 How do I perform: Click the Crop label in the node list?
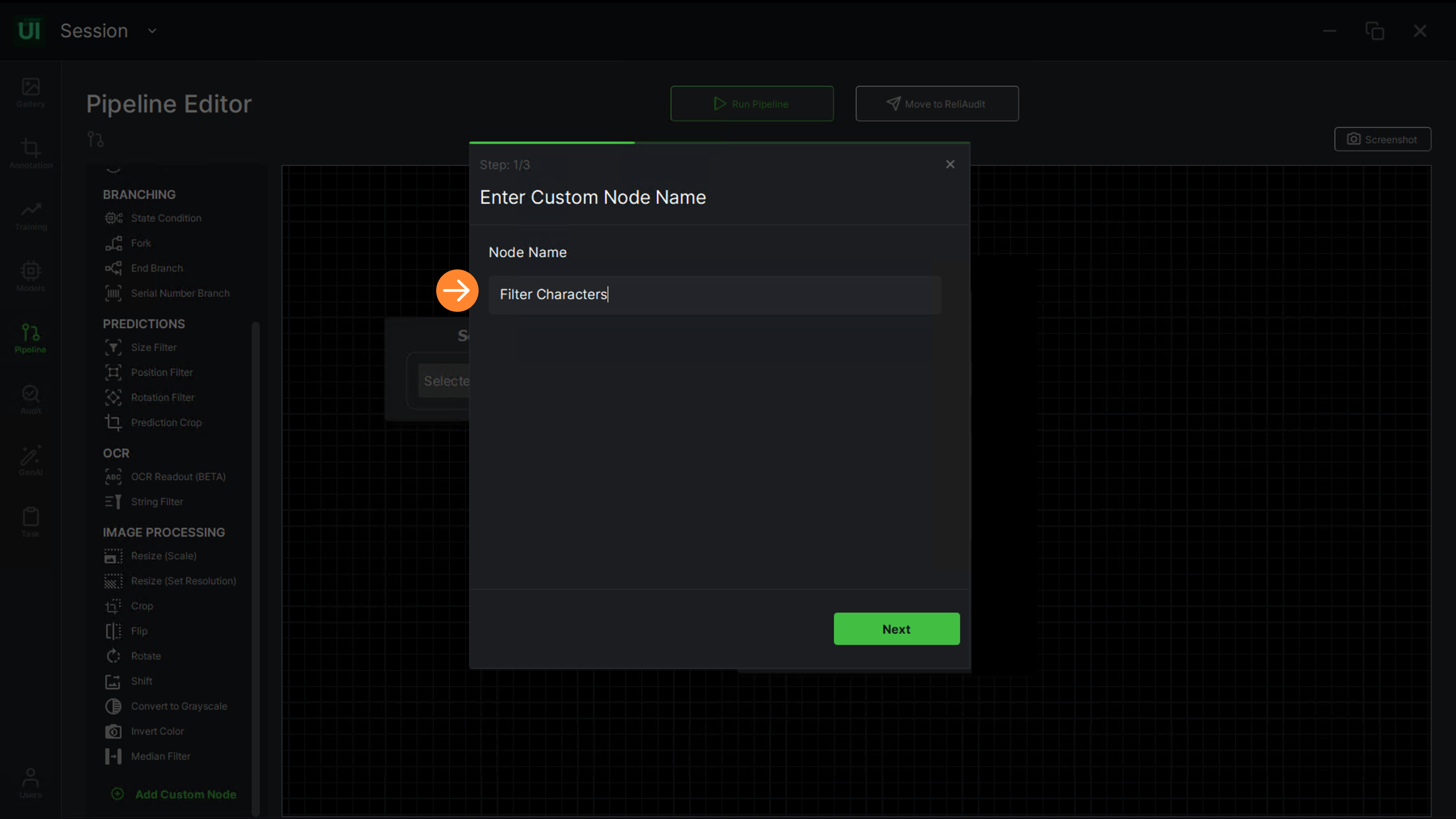tap(142, 606)
